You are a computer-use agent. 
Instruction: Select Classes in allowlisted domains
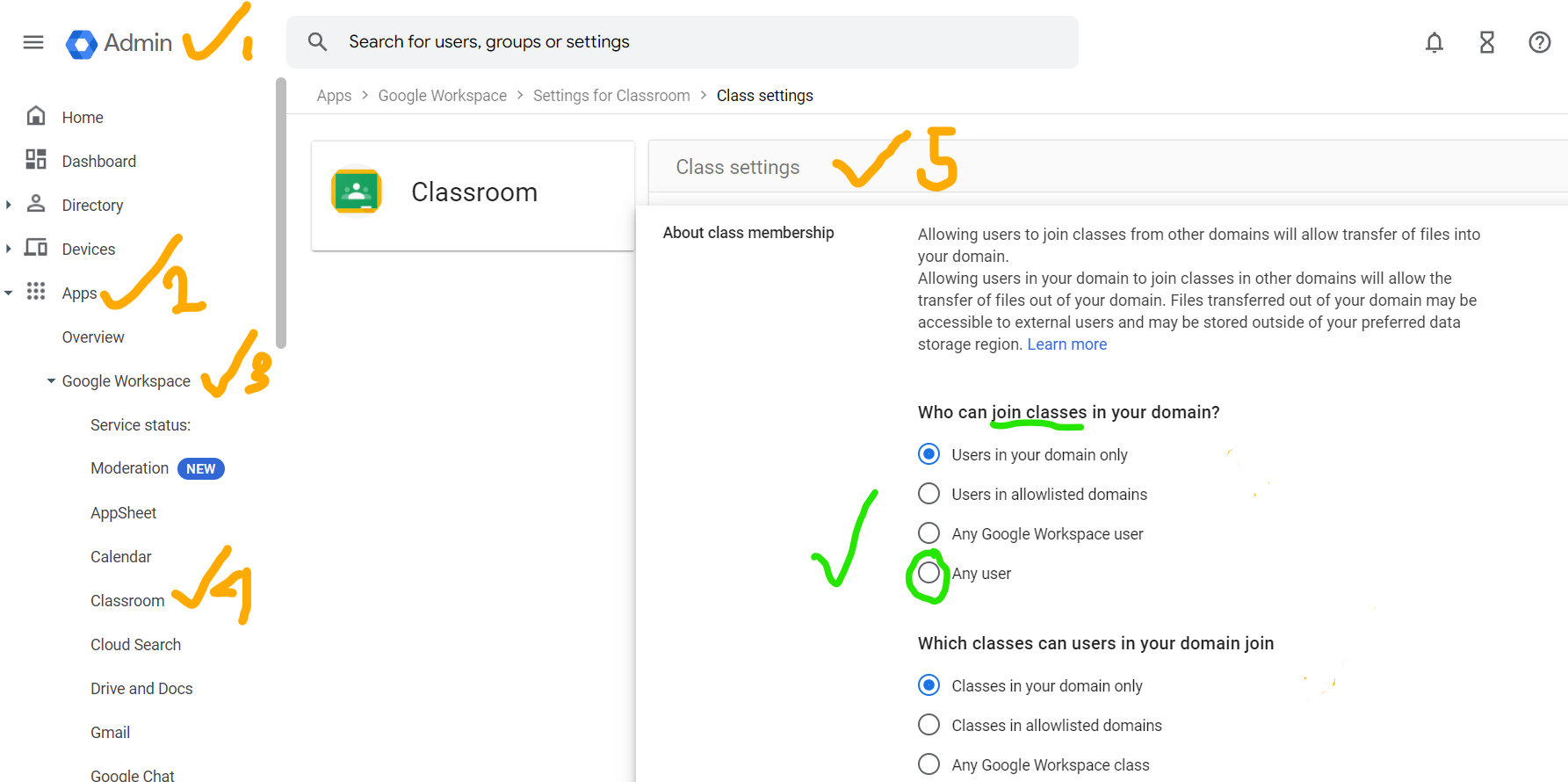click(x=929, y=725)
